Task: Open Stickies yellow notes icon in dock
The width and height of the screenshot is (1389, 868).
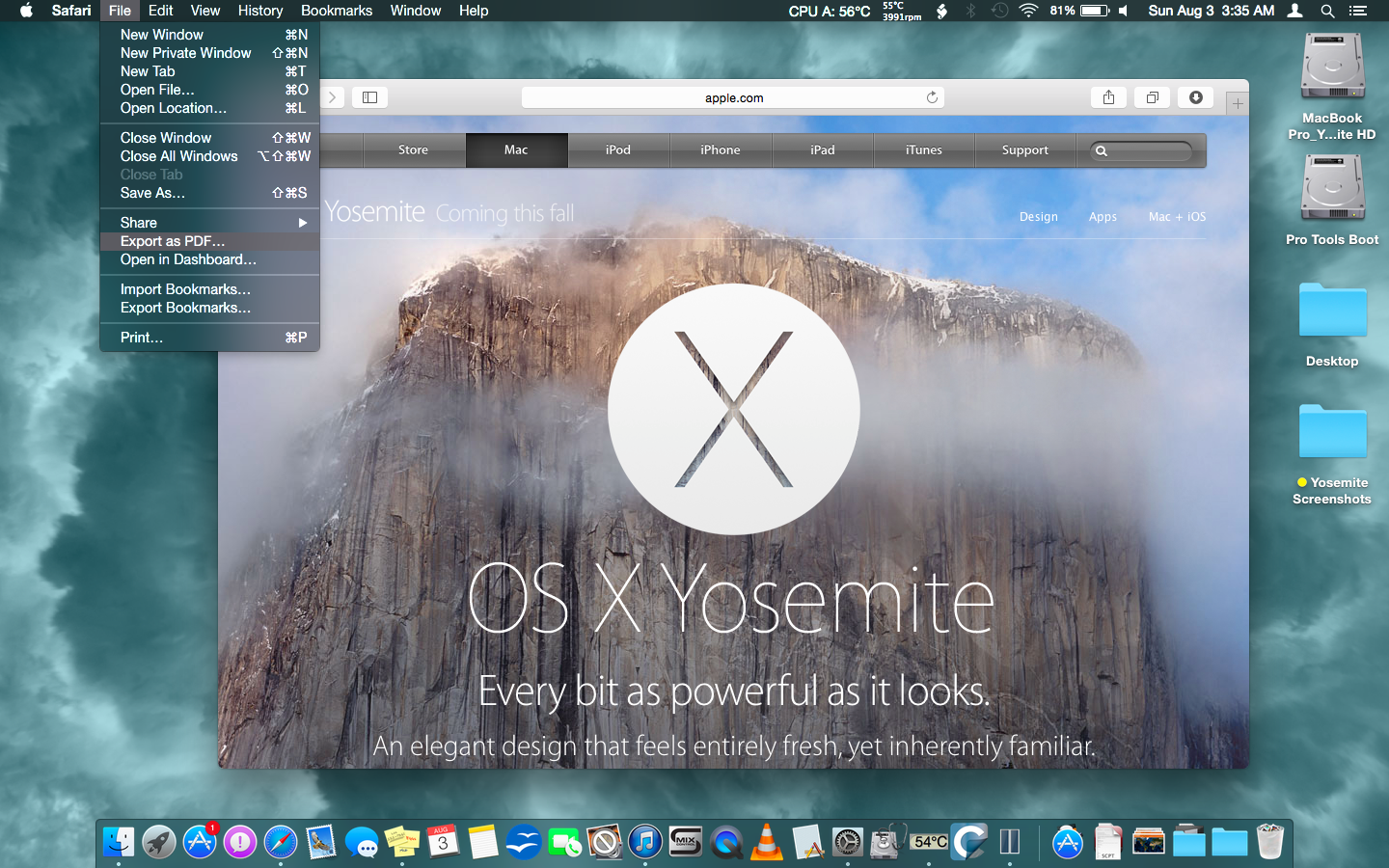Action: [x=402, y=842]
